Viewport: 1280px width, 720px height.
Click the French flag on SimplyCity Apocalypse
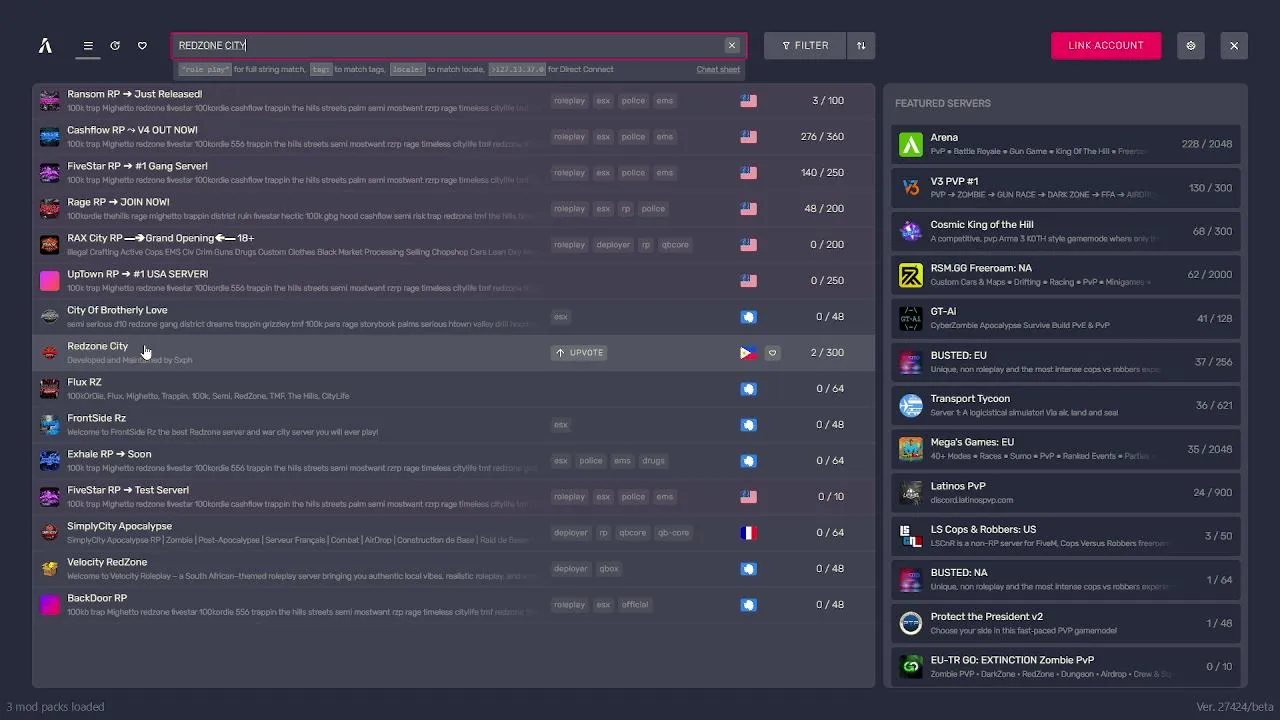pos(748,533)
